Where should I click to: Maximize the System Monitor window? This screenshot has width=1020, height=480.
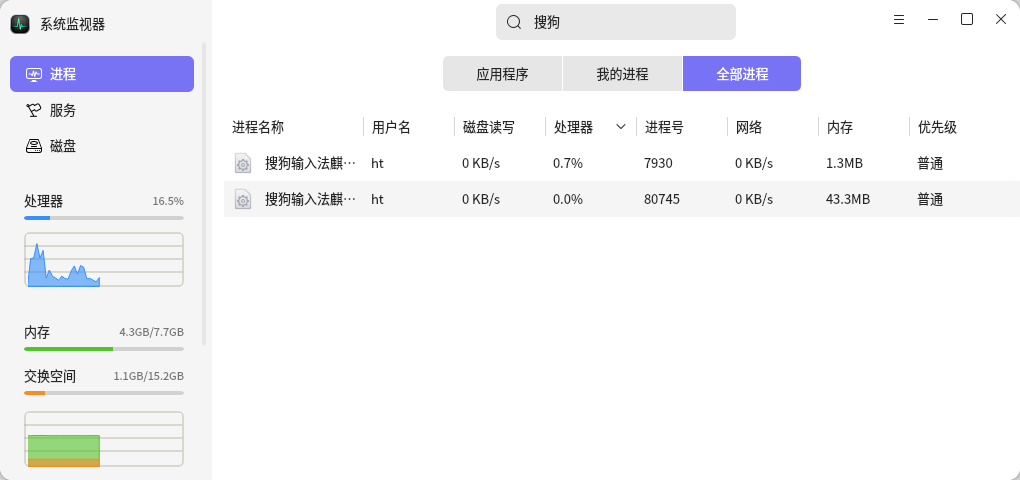(x=967, y=20)
